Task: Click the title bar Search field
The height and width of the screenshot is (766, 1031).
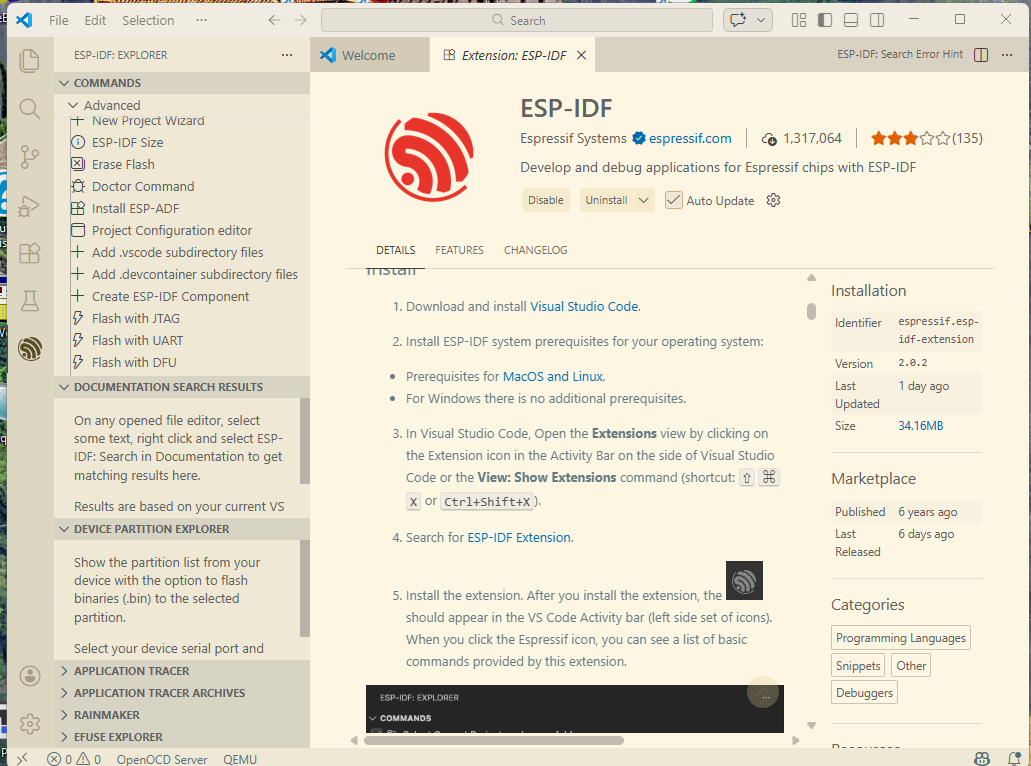Action: (x=517, y=20)
